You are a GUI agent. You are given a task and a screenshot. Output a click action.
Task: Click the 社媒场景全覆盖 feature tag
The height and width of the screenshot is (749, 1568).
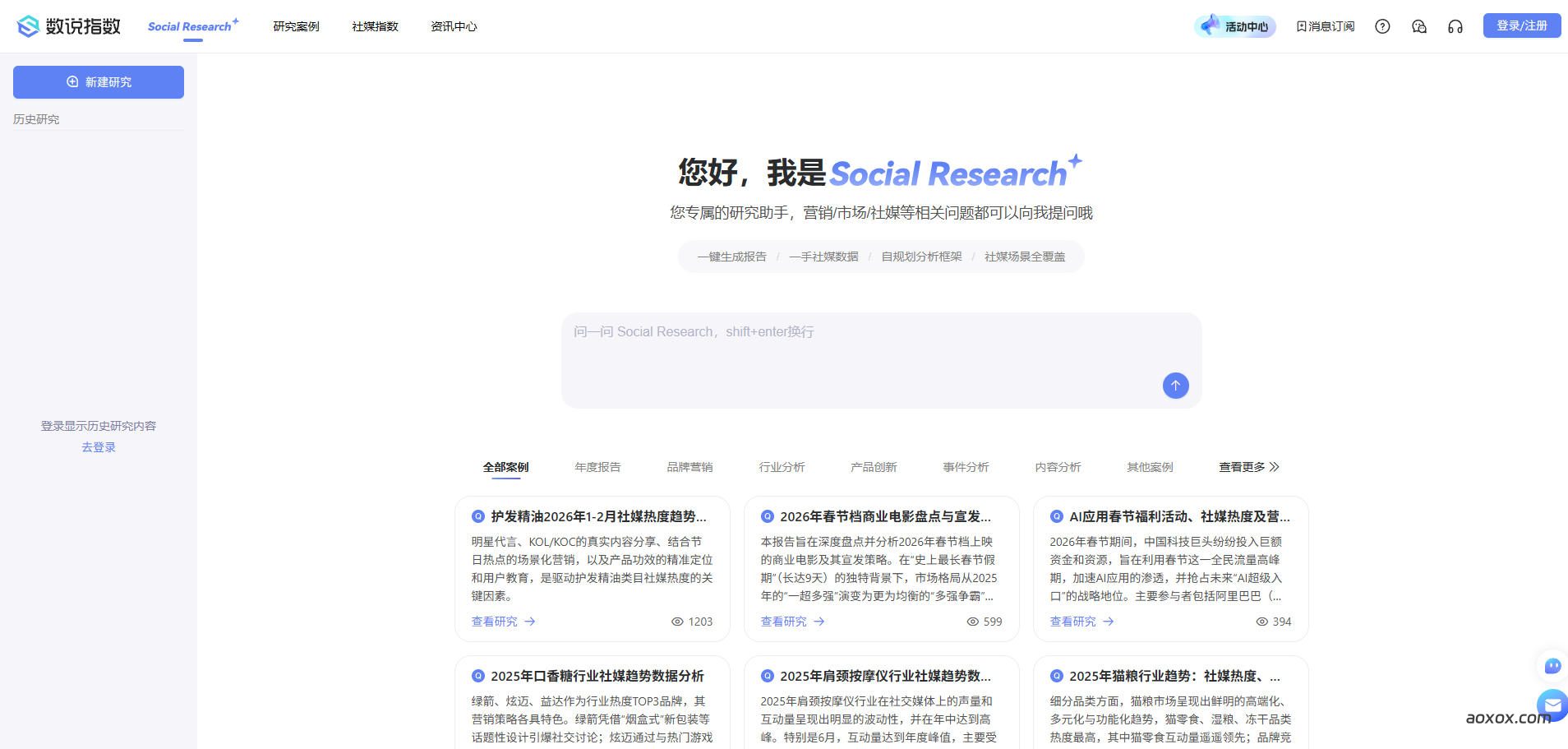click(1025, 257)
